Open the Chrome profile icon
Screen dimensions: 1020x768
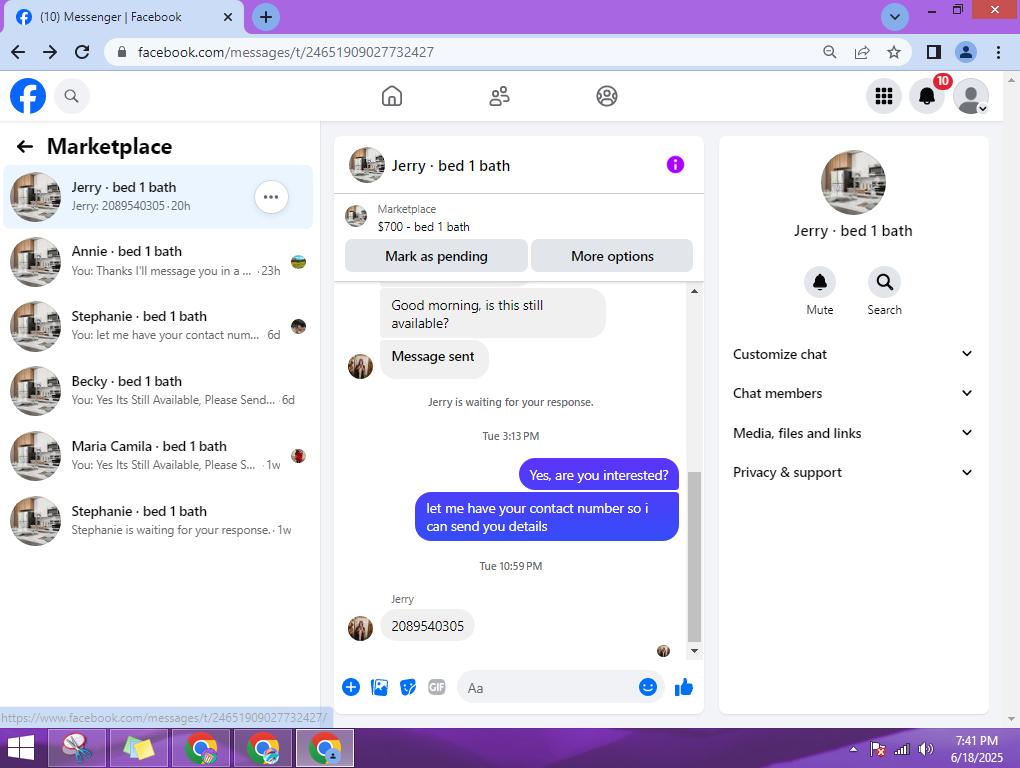point(966,52)
